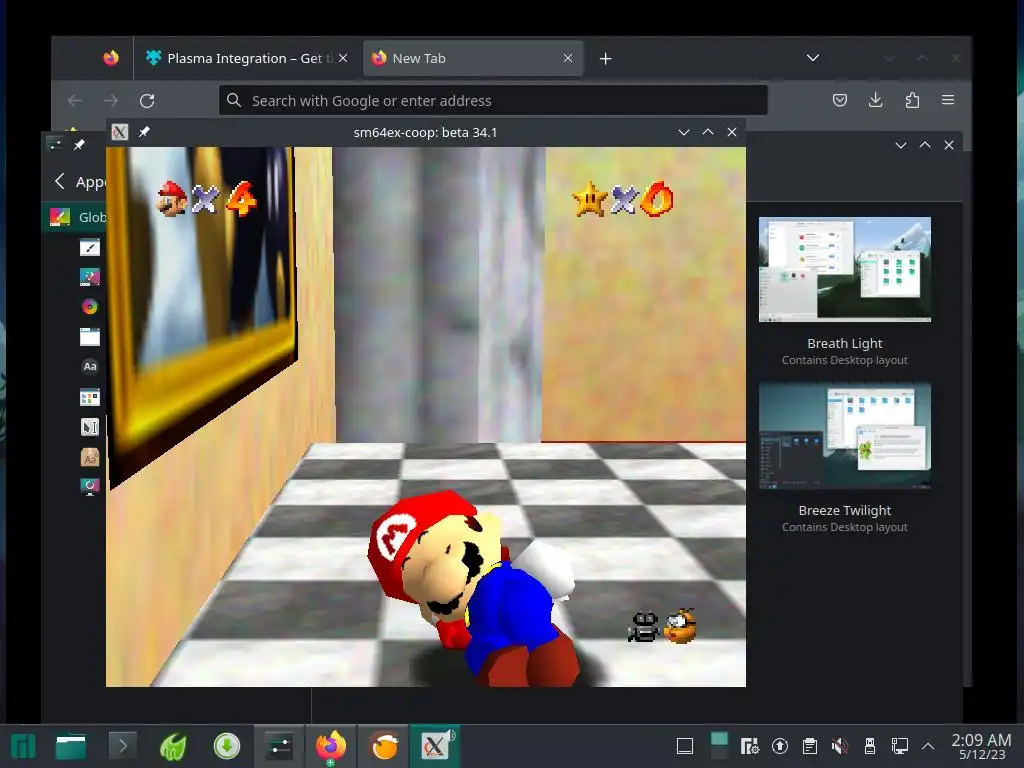Select the Breath Light theme thumbnail

click(844, 269)
